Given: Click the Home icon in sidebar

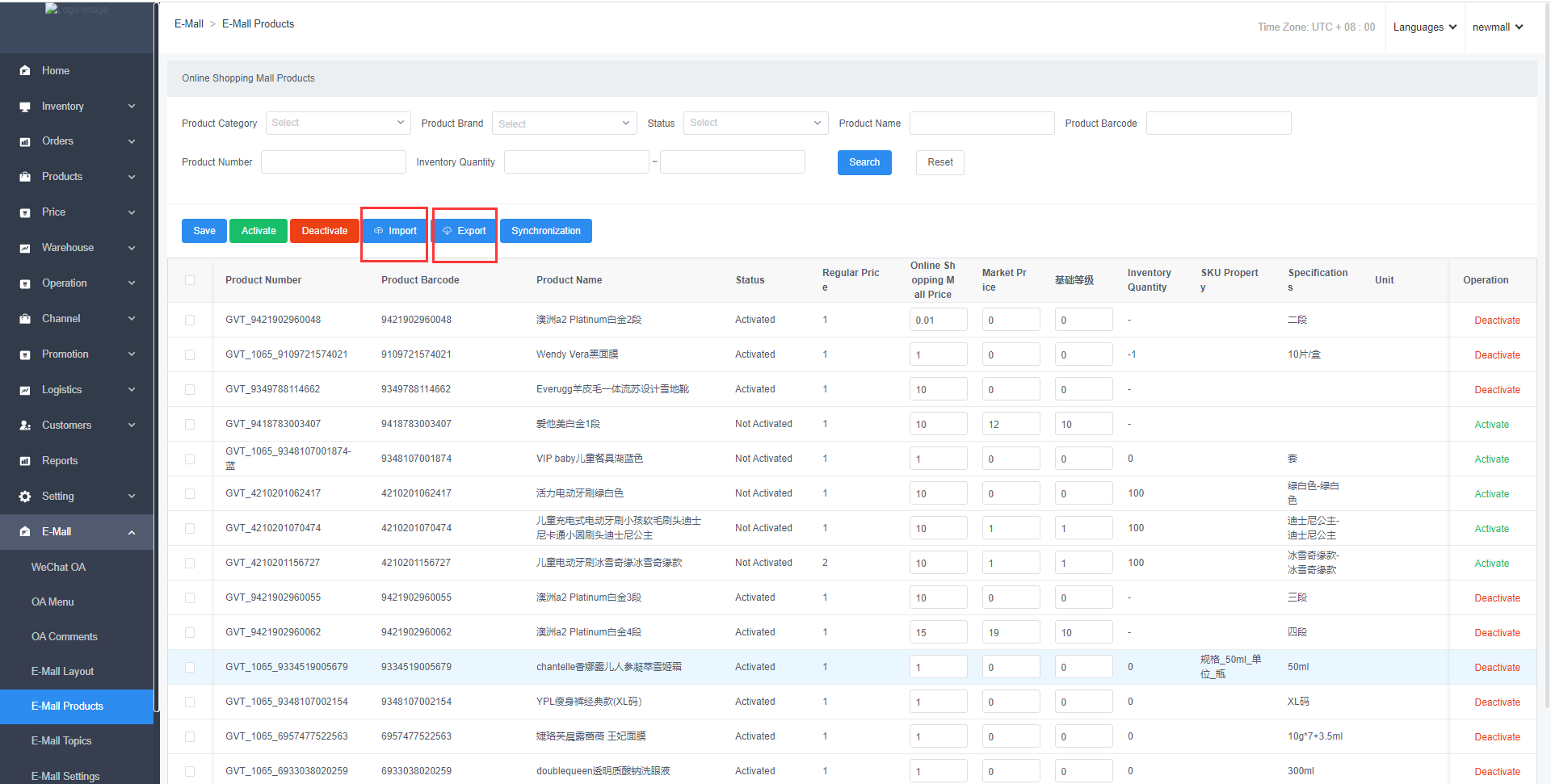Looking at the screenshot, I should coord(25,71).
